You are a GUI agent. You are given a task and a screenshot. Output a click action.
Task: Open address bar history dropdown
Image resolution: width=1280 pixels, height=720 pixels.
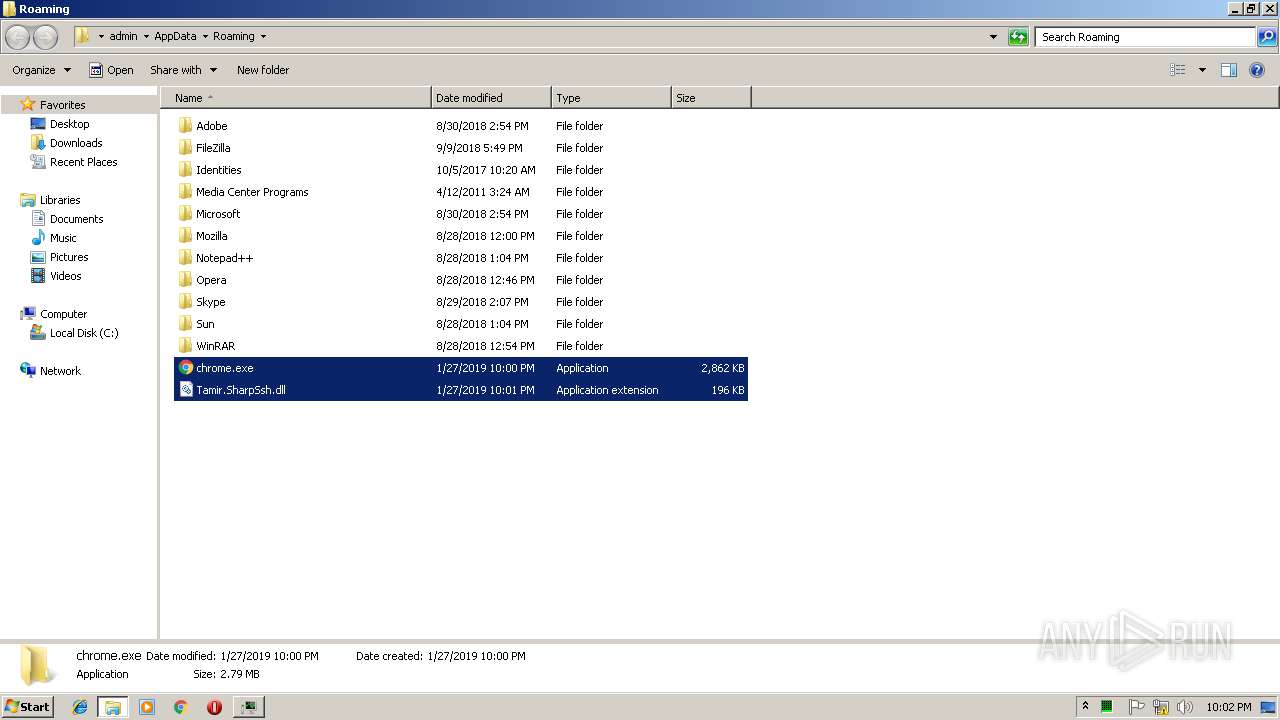tap(993, 37)
